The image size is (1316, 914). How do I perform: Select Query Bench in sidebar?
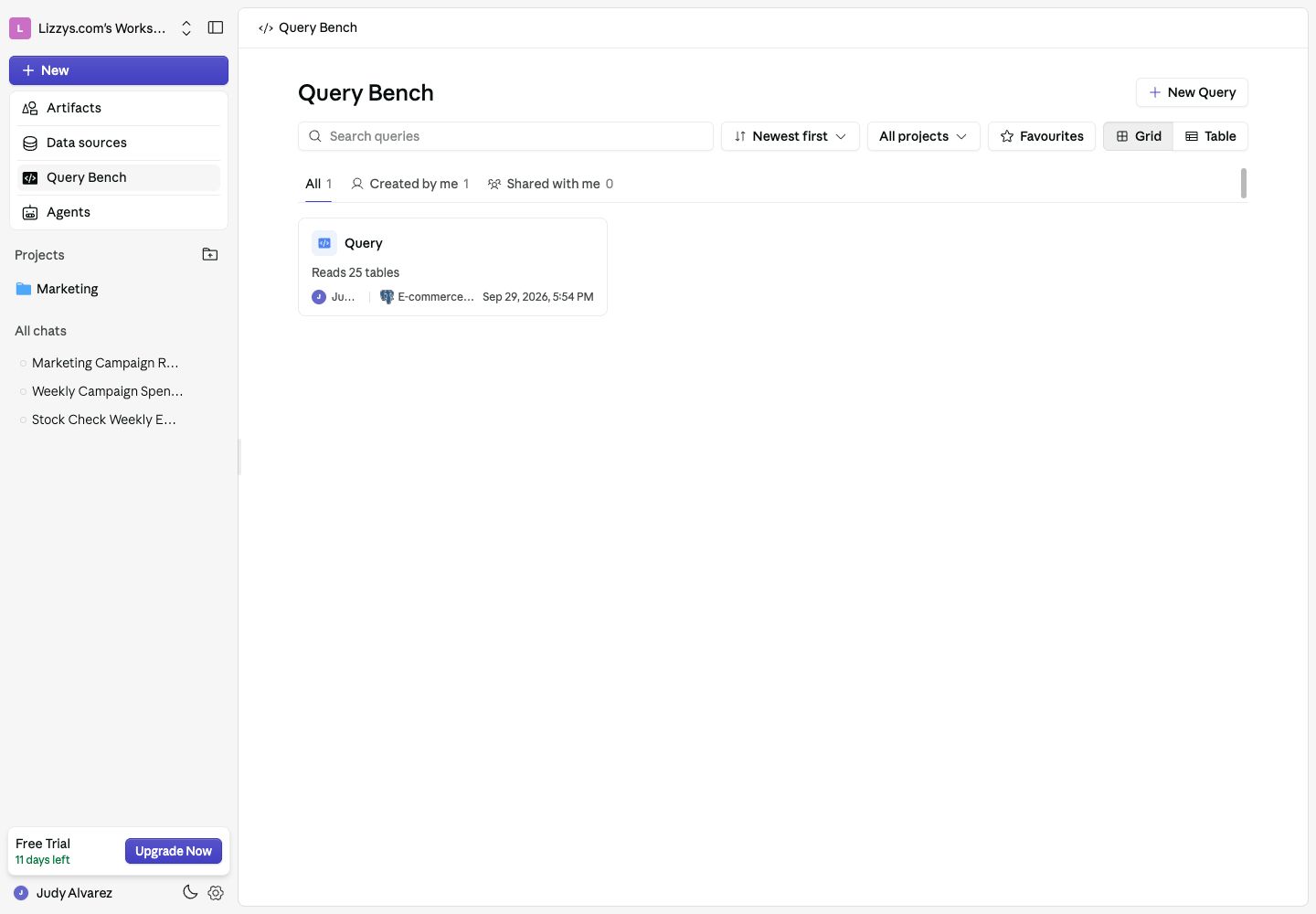(119, 177)
